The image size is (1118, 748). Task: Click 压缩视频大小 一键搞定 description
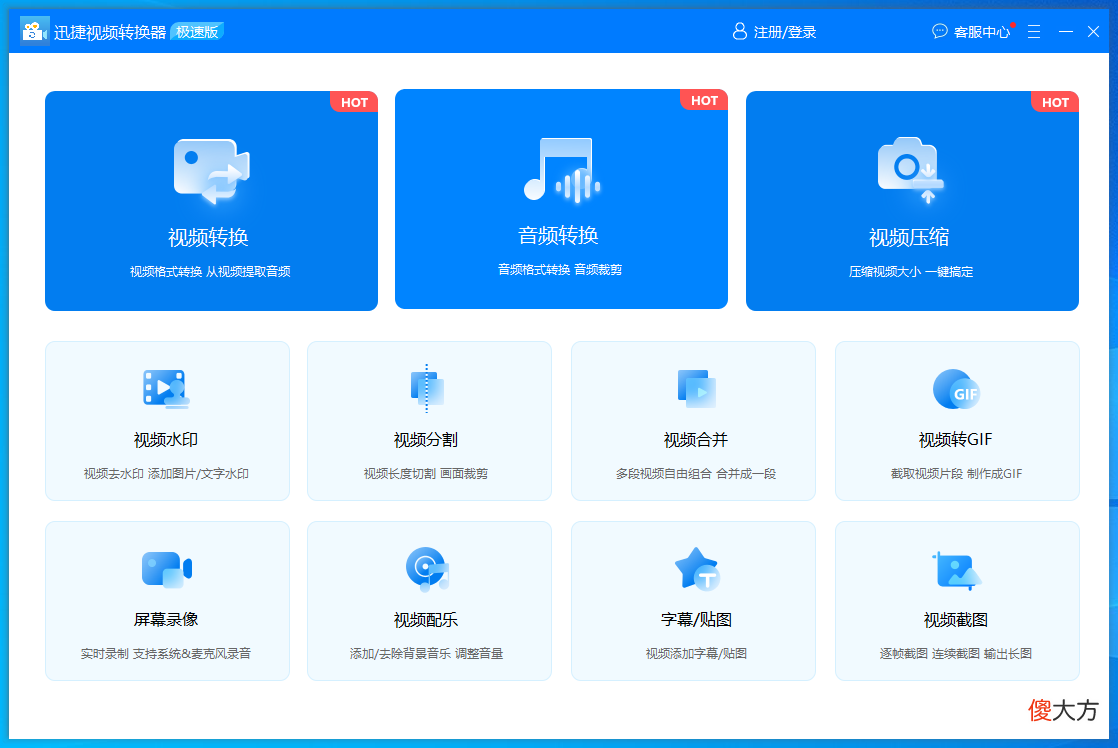(911, 272)
